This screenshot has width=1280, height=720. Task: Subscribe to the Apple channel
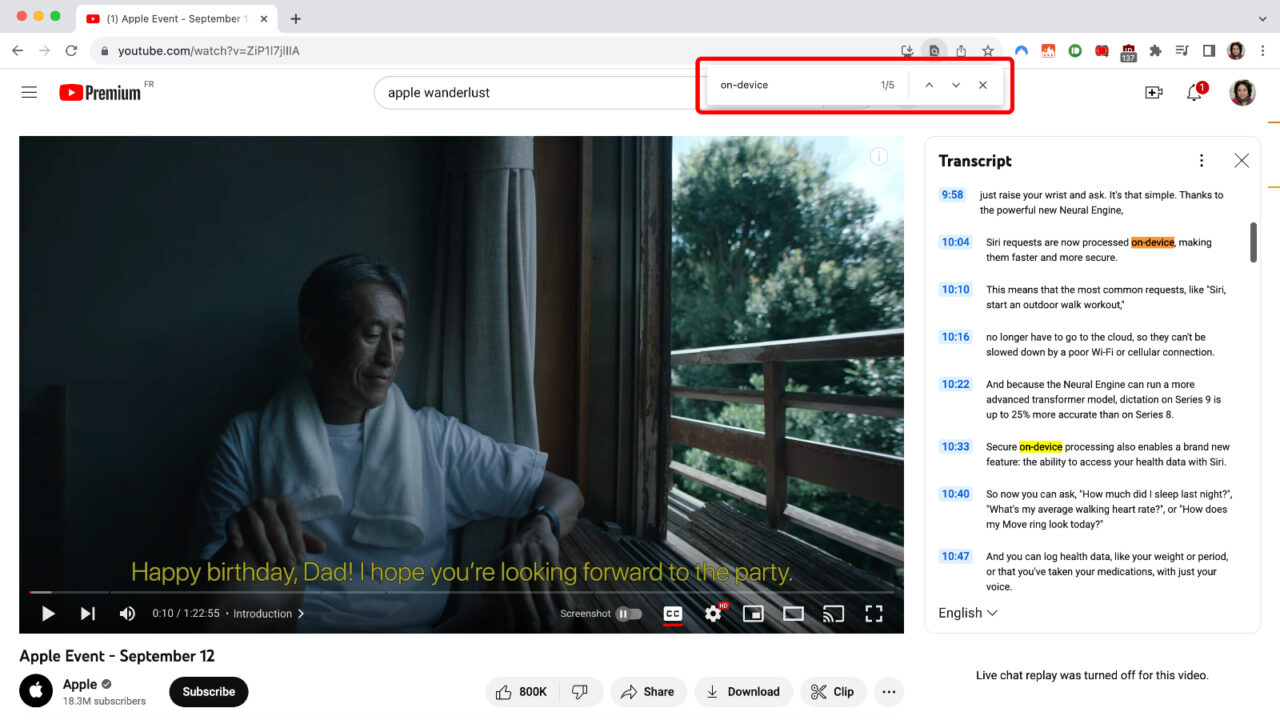tap(208, 692)
